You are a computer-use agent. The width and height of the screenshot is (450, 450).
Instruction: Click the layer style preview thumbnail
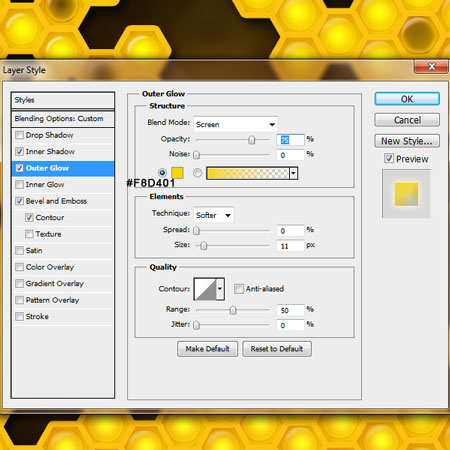pos(406,194)
